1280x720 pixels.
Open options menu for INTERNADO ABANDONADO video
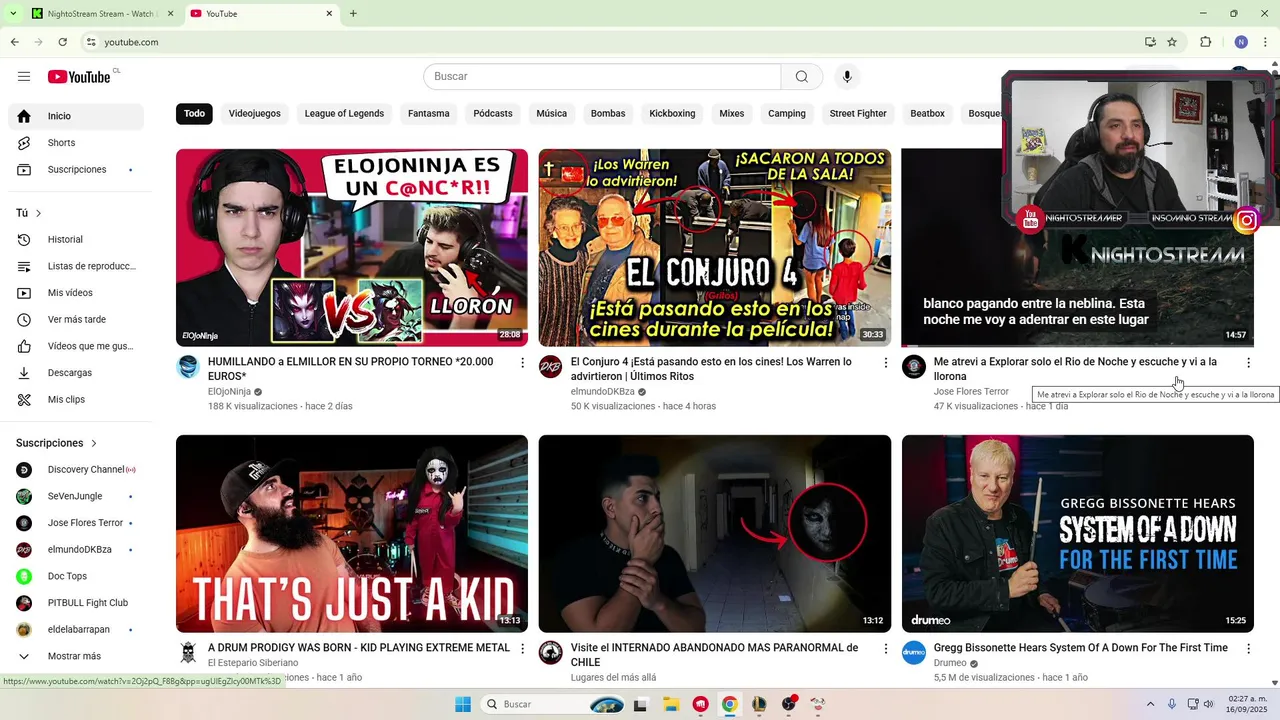(885, 649)
